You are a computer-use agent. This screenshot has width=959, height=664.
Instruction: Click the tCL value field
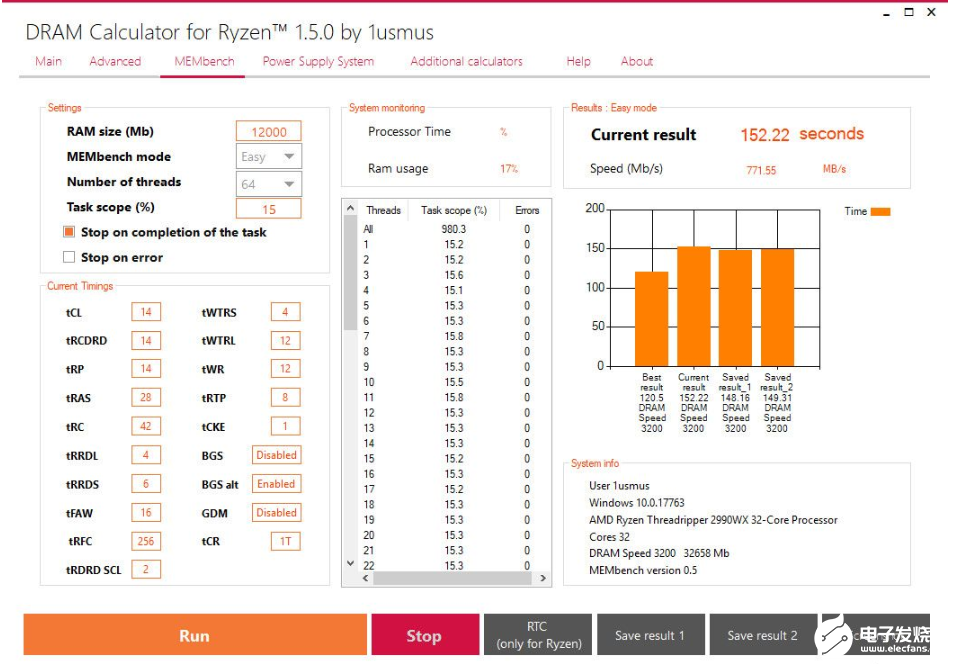point(146,312)
